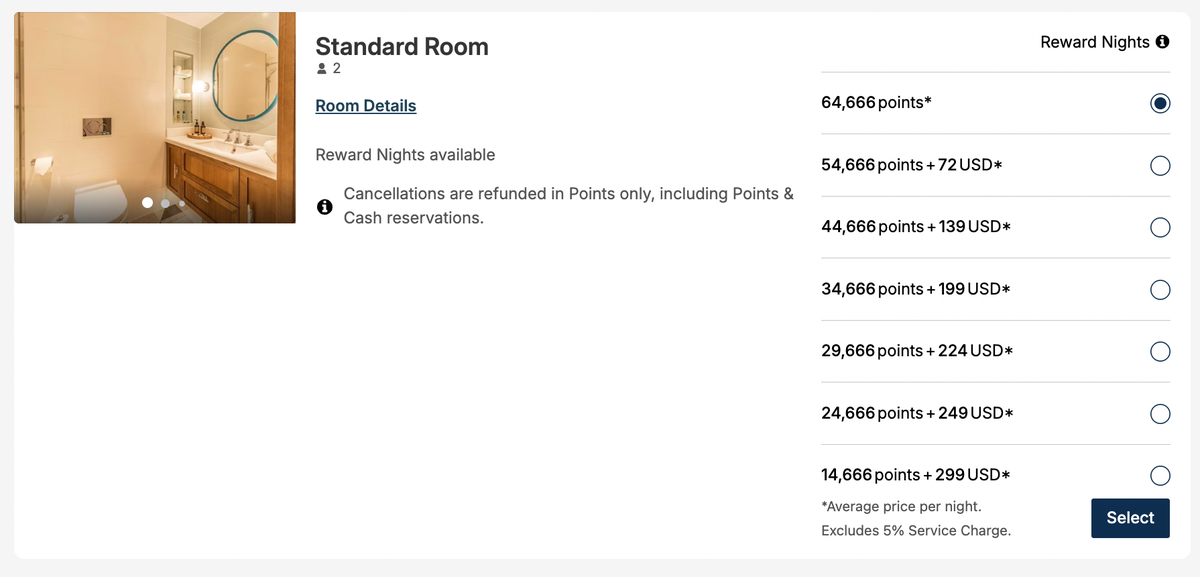Select the 24,666 points + 249 USD rate
The height and width of the screenshot is (577, 1200).
pyautogui.click(x=1160, y=413)
